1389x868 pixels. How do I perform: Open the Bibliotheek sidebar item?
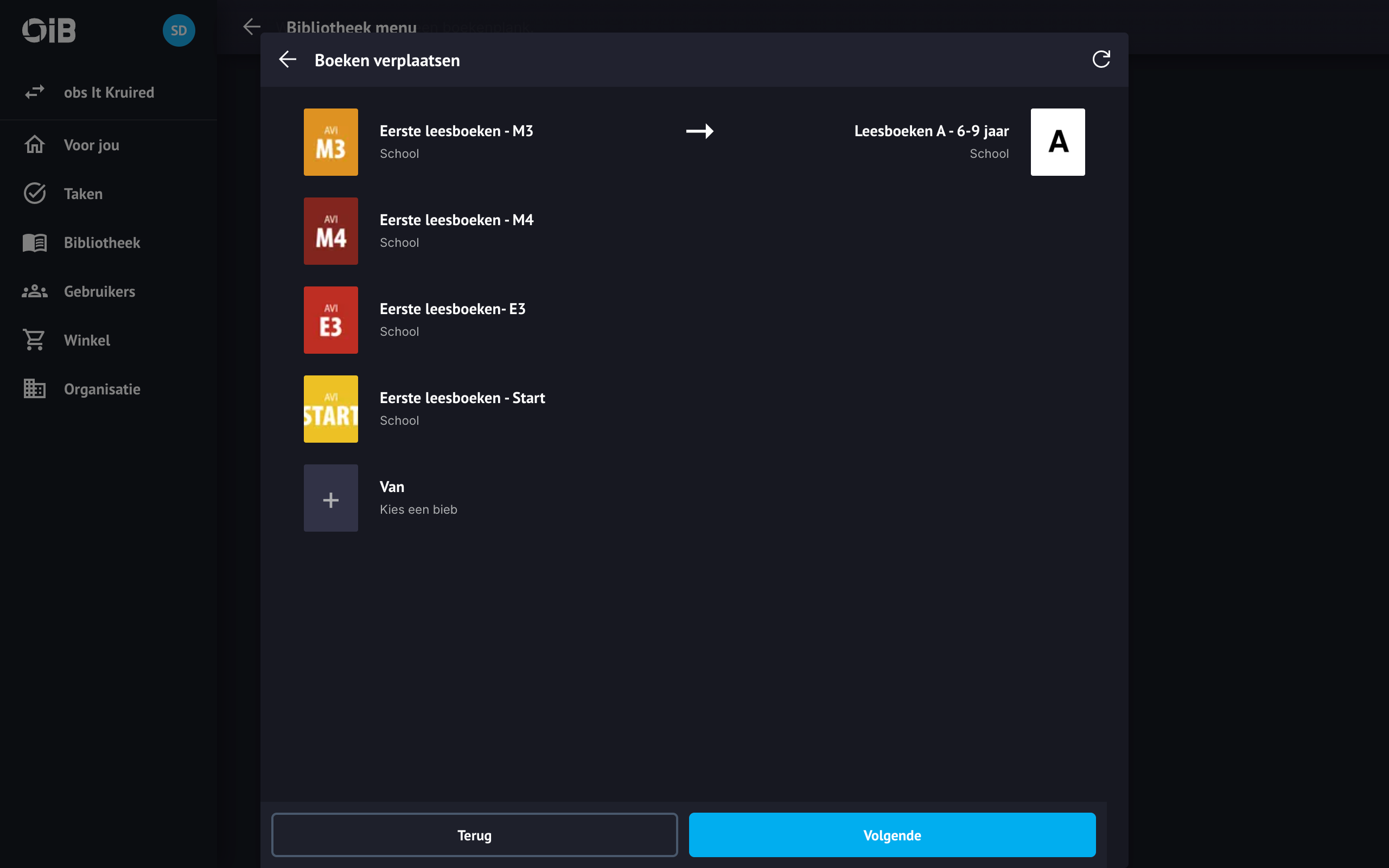101,242
